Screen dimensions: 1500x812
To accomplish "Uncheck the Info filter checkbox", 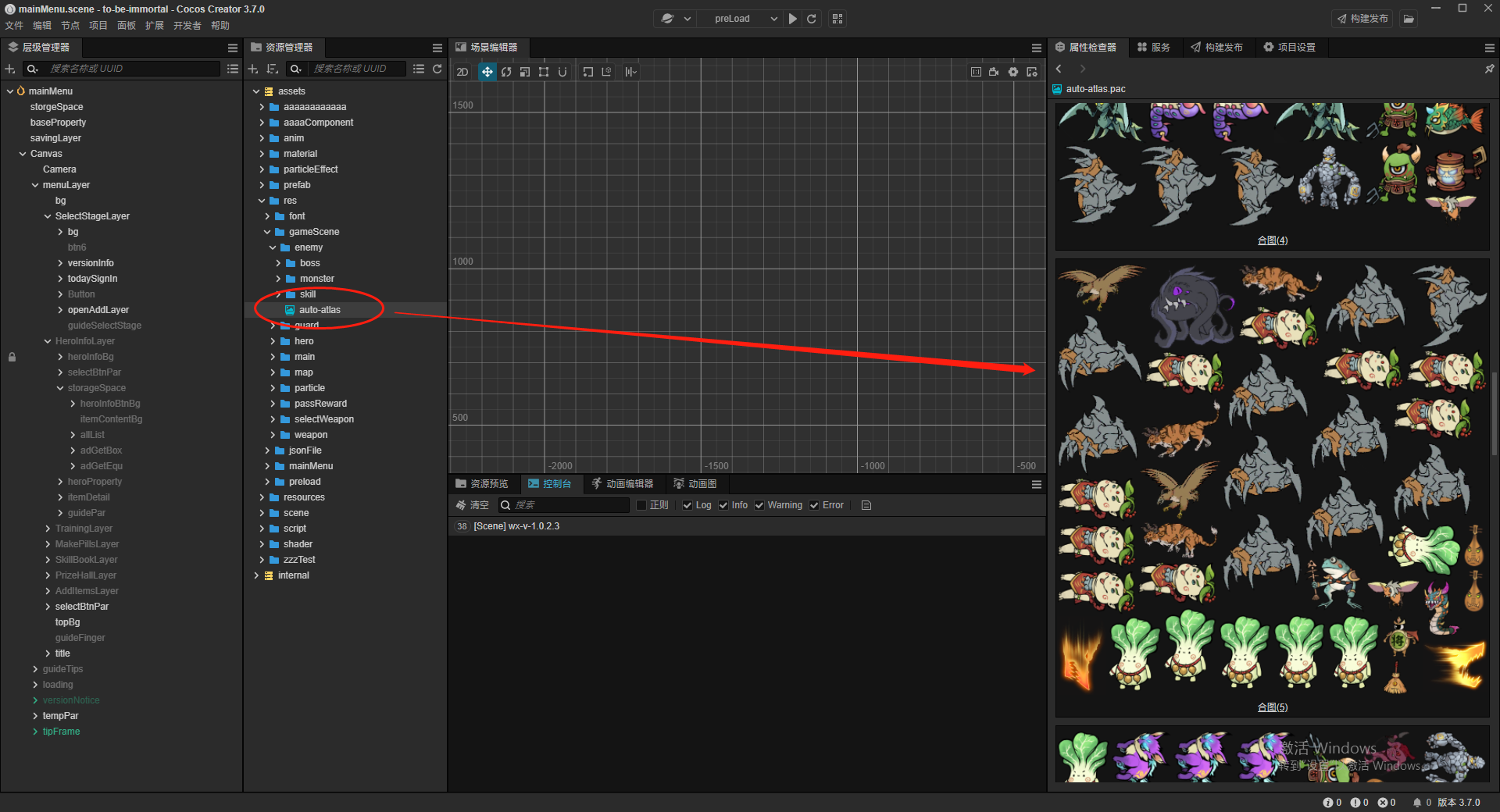I will coord(723,505).
